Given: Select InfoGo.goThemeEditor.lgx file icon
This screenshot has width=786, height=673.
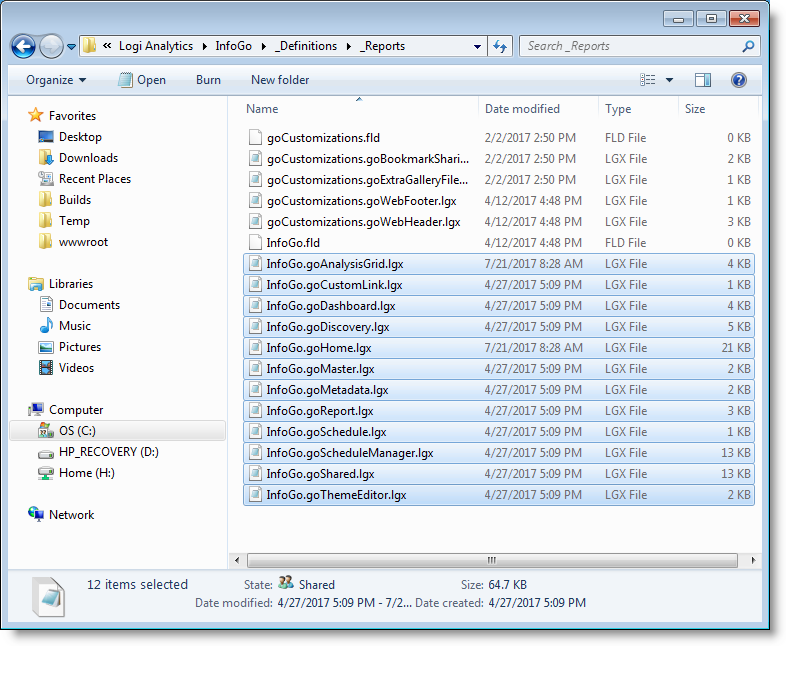Looking at the screenshot, I should click(255, 495).
